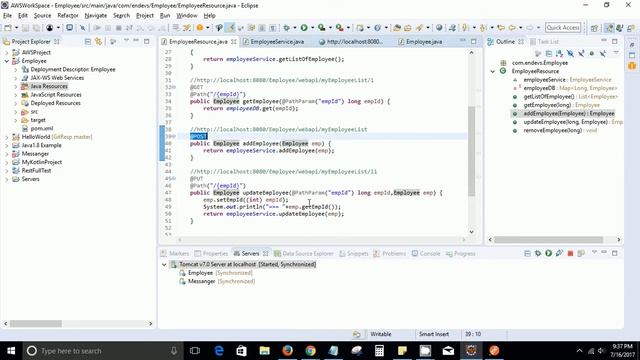The width and height of the screenshot is (640, 360).
Task: Select Employee module under Tomcat server
Action: (216, 273)
